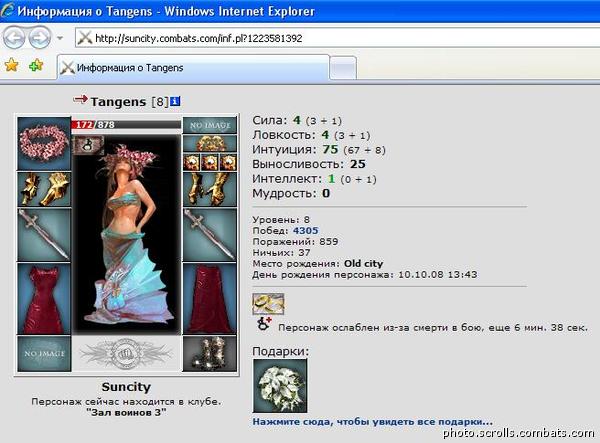Click the 'Tangens' character name
The image size is (600, 443).
[x=118, y=102]
